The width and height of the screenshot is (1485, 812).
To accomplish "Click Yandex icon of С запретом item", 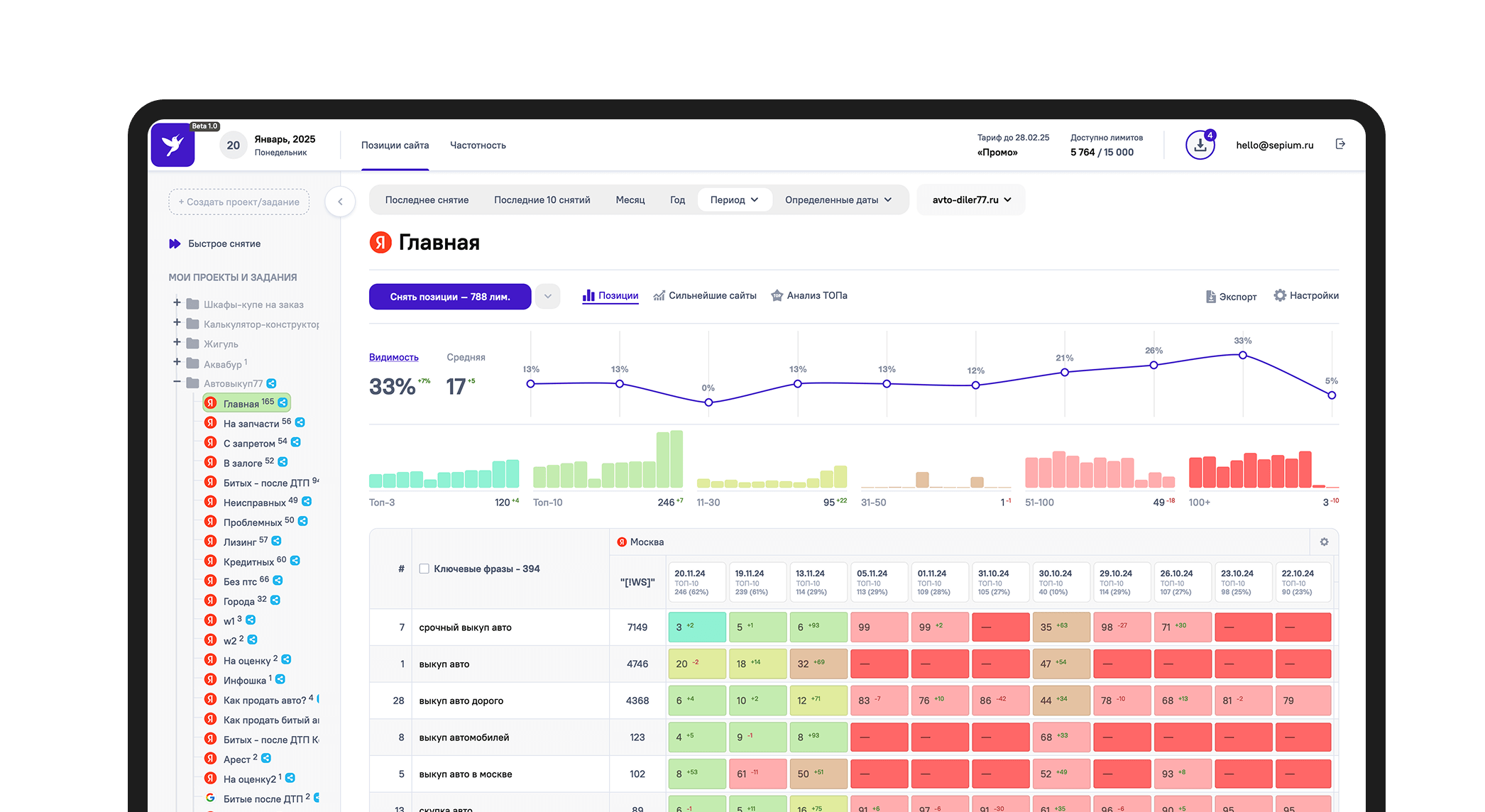I will [210, 442].
